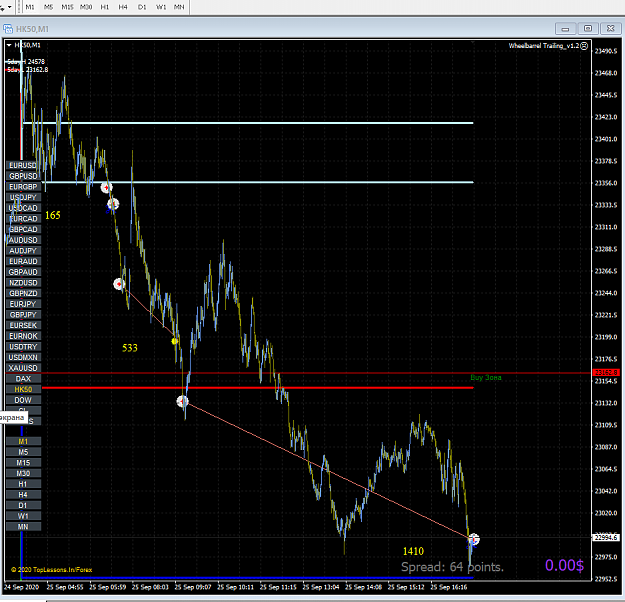The width and height of the screenshot is (625, 602).
Task: Switch chart to GBPCAD symbol button
Action: [x=23, y=229]
